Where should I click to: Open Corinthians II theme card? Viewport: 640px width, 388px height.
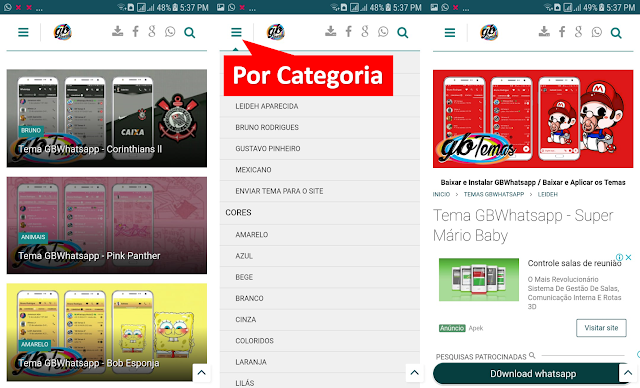107,118
